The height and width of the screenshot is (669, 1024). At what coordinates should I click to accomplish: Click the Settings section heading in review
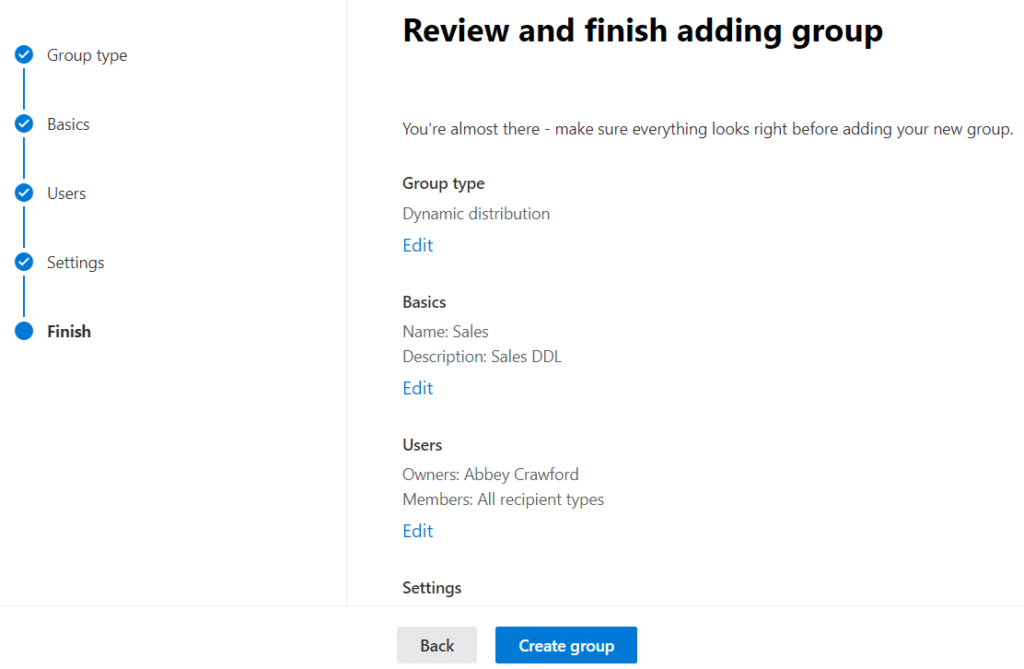click(x=432, y=588)
